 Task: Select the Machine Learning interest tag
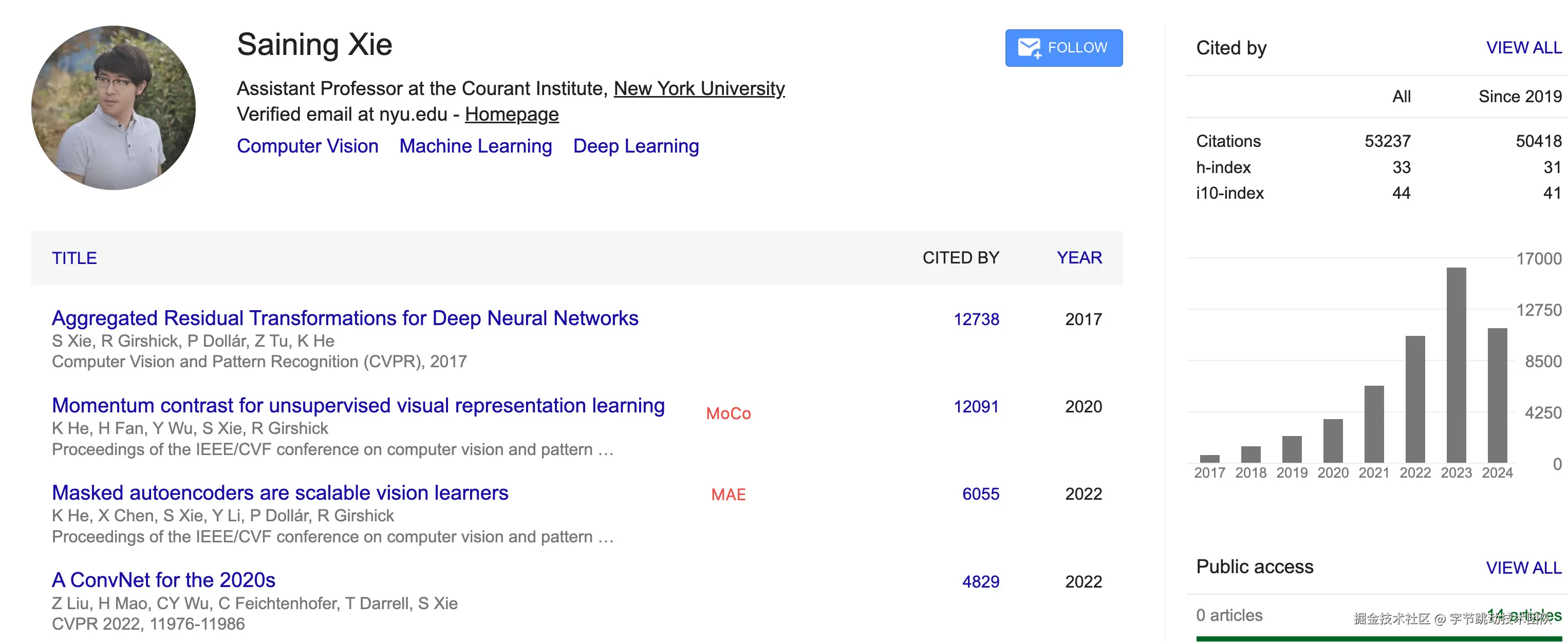tap(475, 146)
